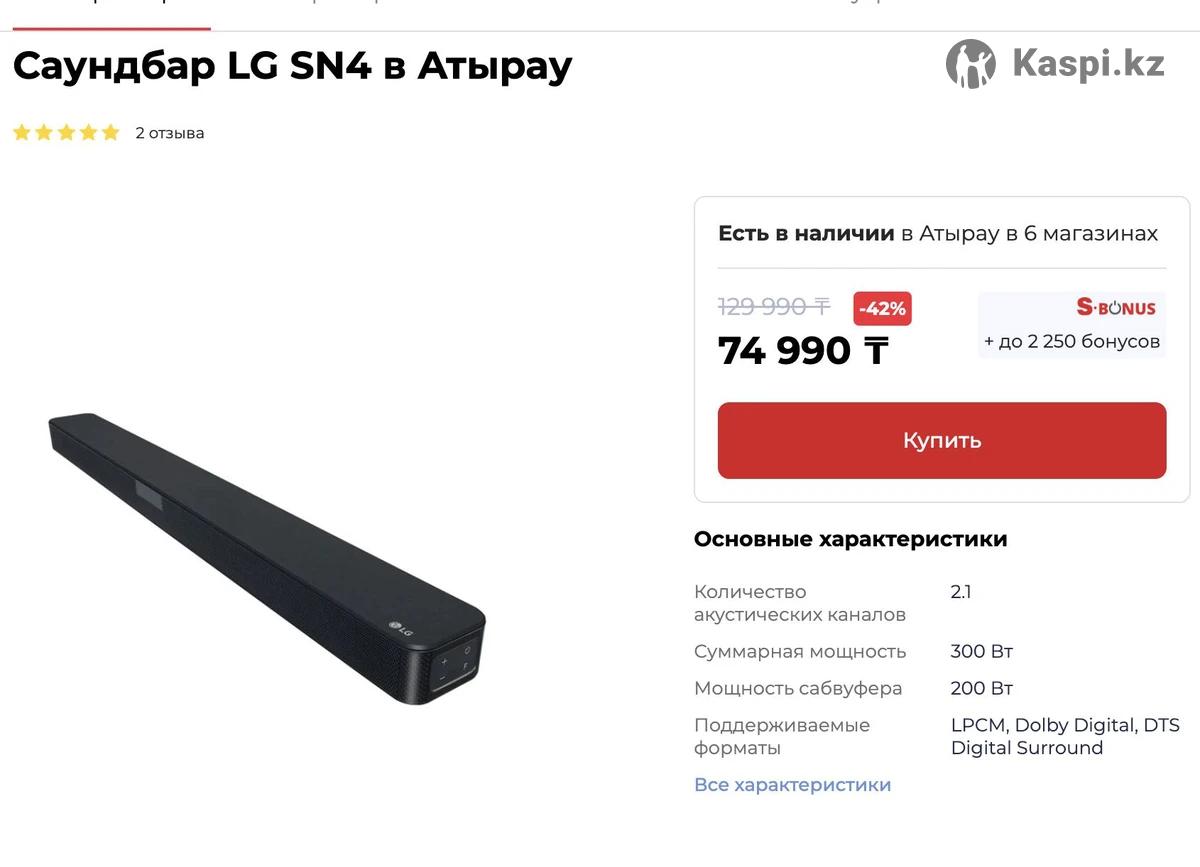This screenshot has height=867, width=1200.
Task: Click the S-Bonus logo
Action: 1115,308
